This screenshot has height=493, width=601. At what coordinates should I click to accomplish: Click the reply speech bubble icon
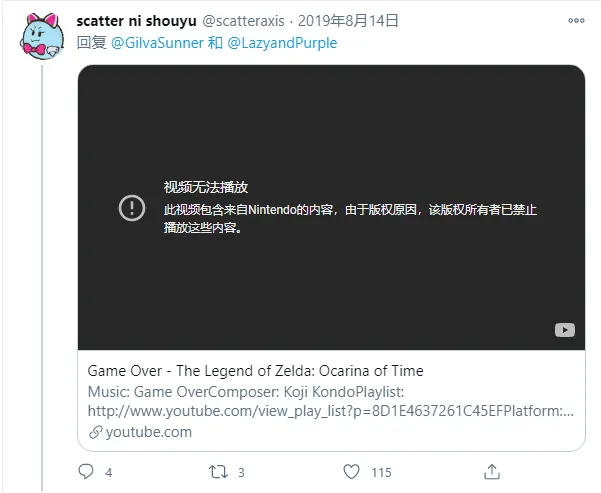tap(86, 472)
